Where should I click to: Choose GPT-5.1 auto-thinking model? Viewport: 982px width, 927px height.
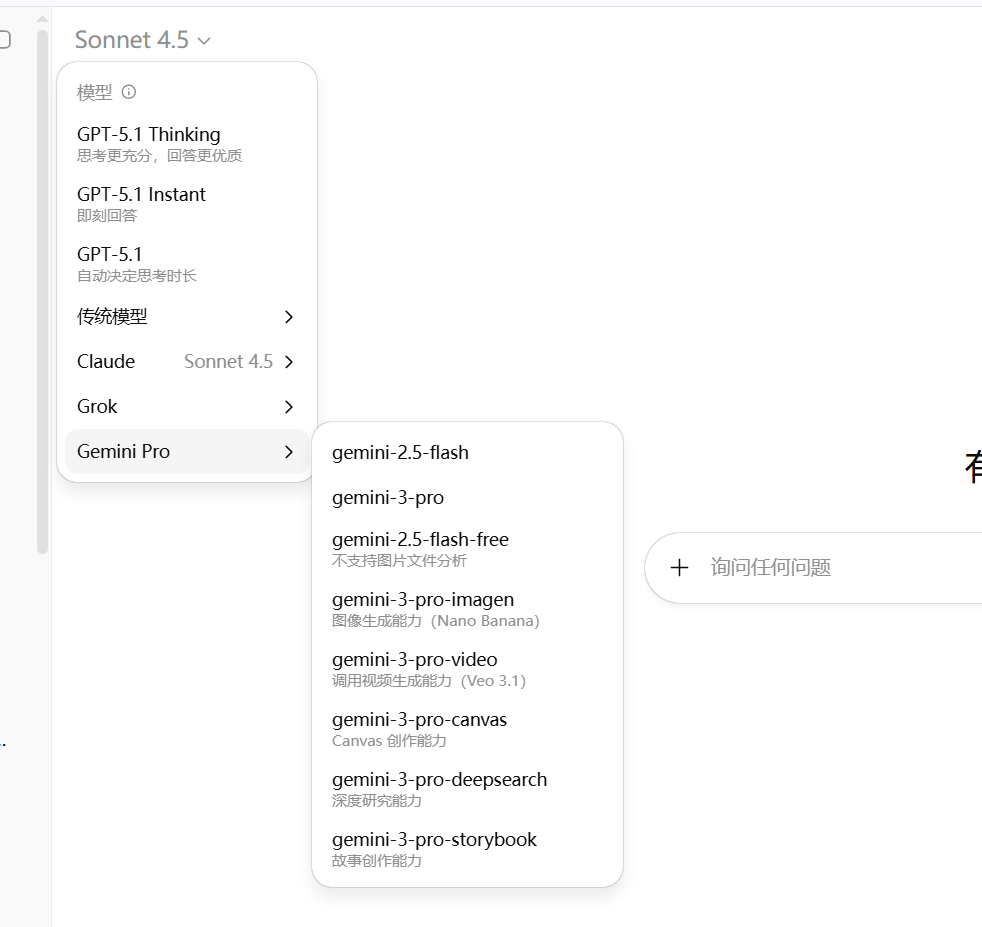click(x=137, y=263)
